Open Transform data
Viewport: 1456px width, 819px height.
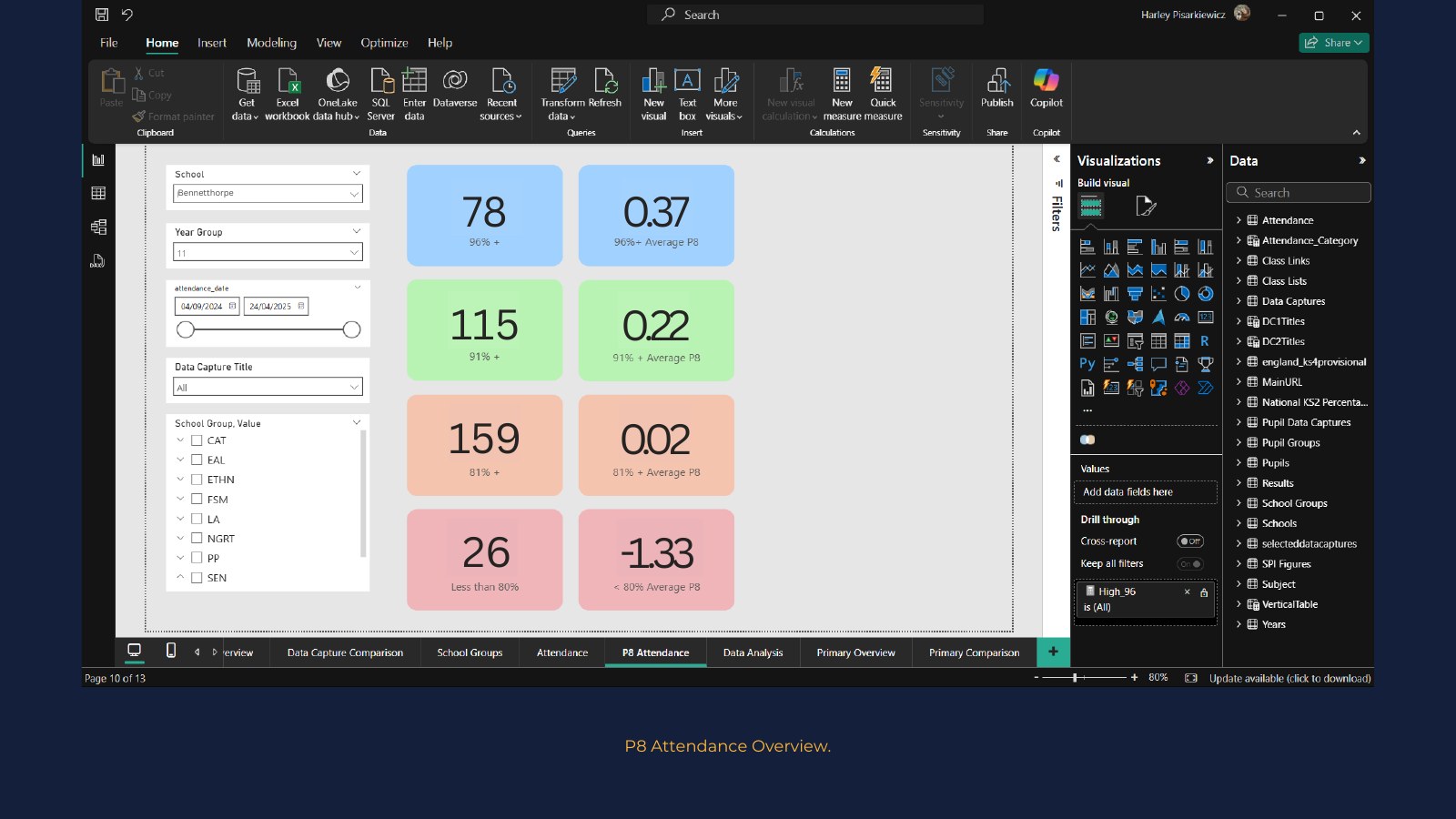click(562, 94)
